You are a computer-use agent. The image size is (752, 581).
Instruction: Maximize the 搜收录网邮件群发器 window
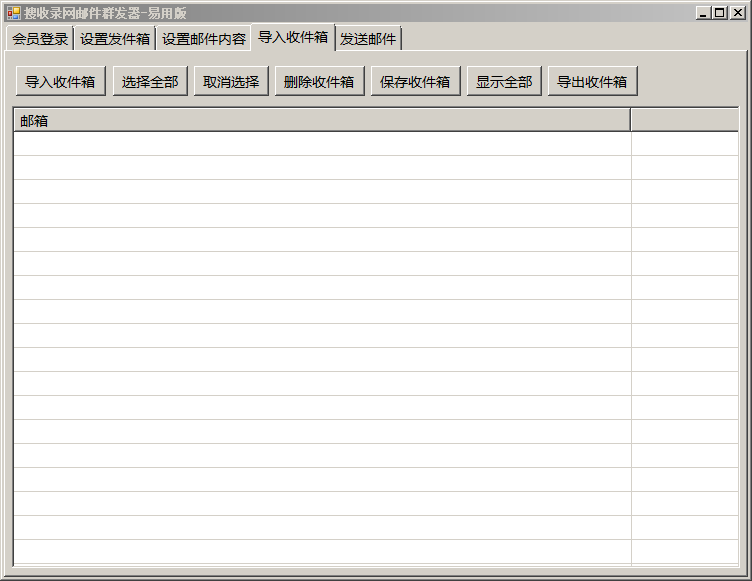coord(719,13)
